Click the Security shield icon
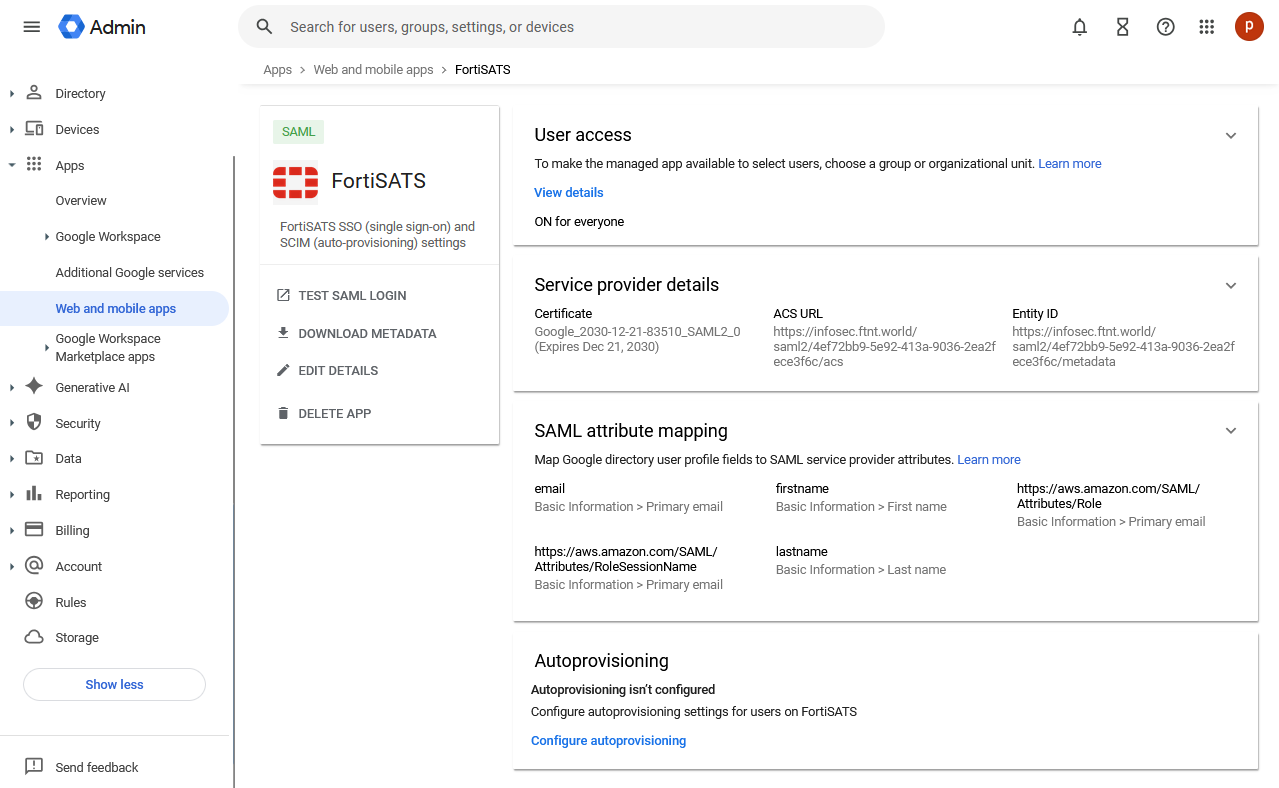Screen dimensions: 1279x788 [34, 423]
